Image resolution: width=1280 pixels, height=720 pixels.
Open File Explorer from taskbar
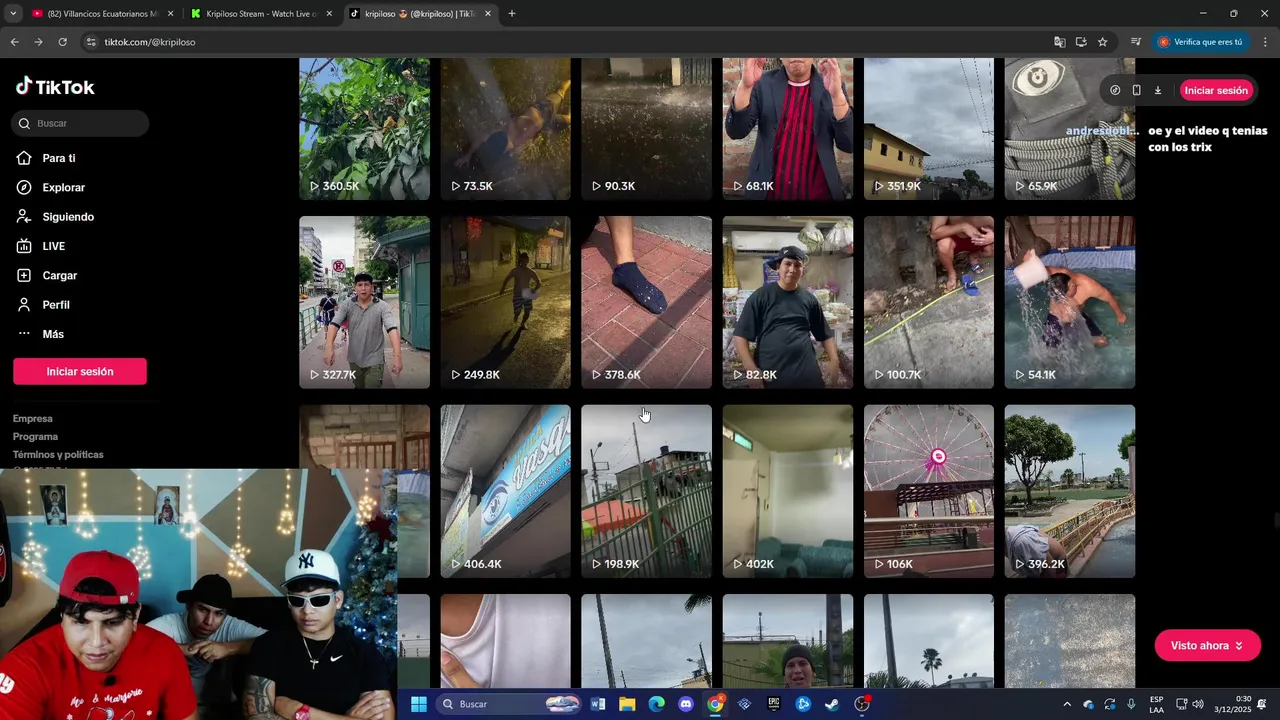[x=627, y=704]
